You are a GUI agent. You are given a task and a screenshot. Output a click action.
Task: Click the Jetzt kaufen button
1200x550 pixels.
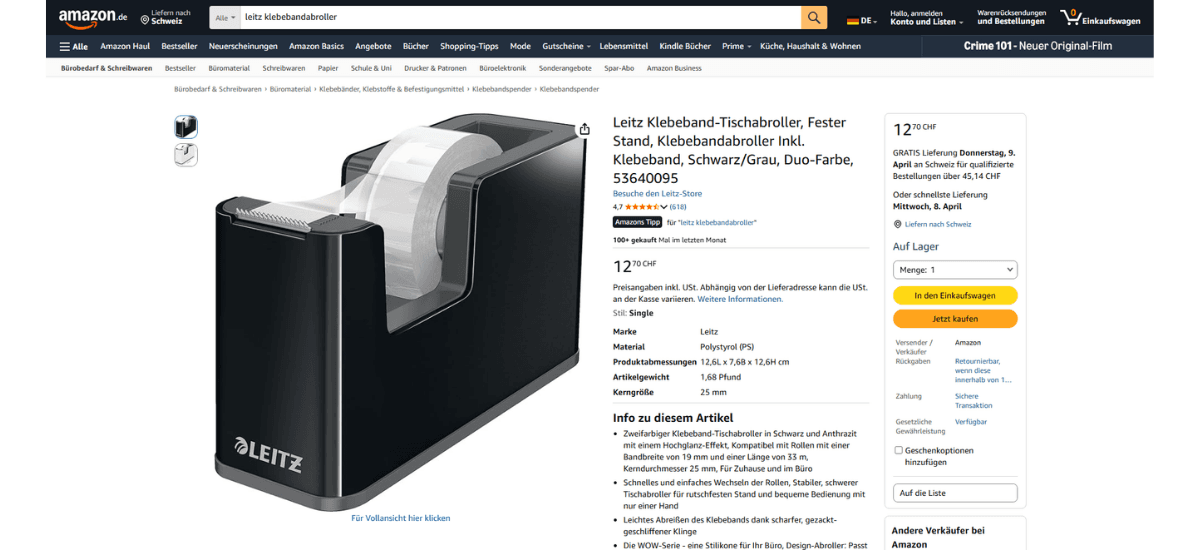[x=955, y=319]
